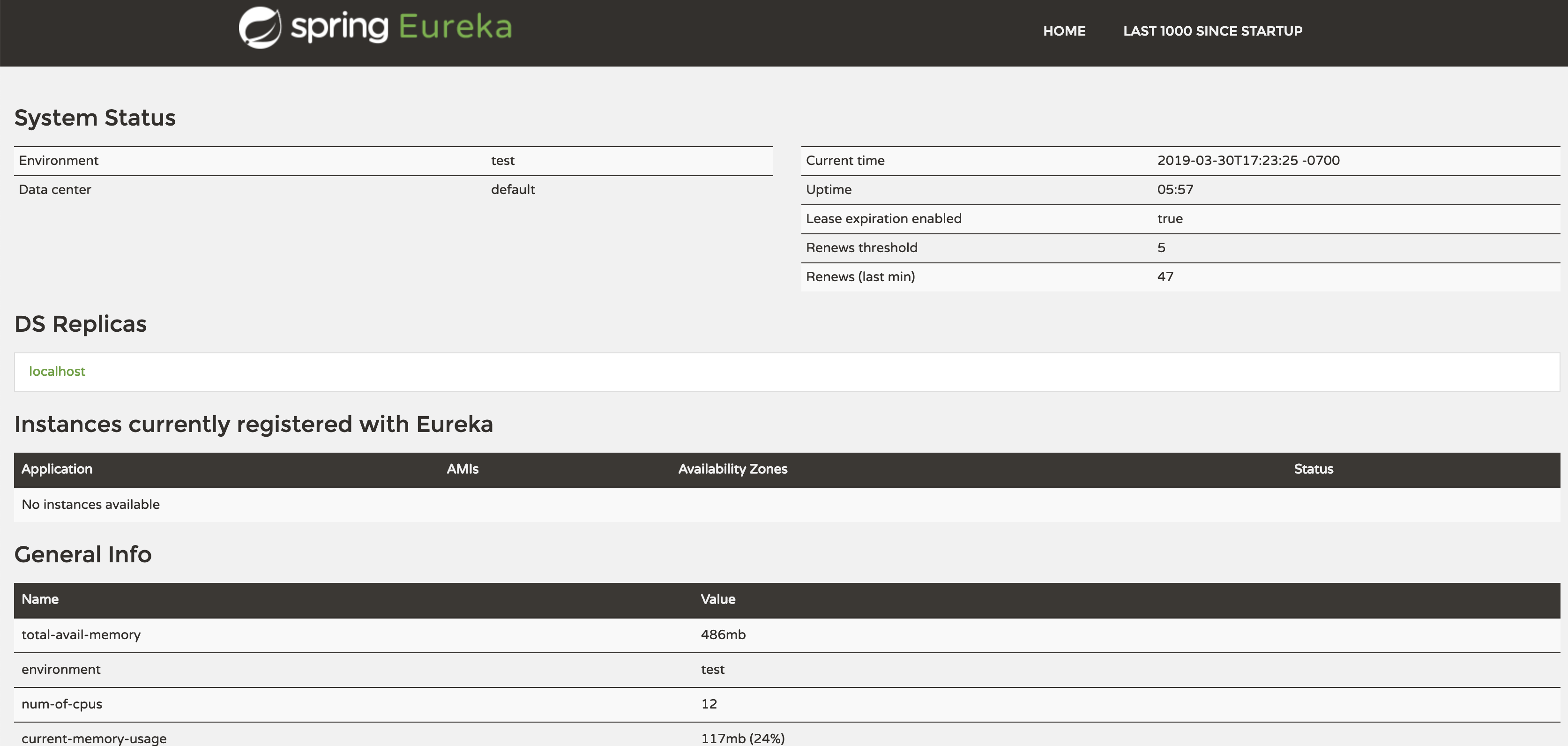Screen dimensions: 1568x746
Task: Click the System Status heading
Action: pos(95,118)
